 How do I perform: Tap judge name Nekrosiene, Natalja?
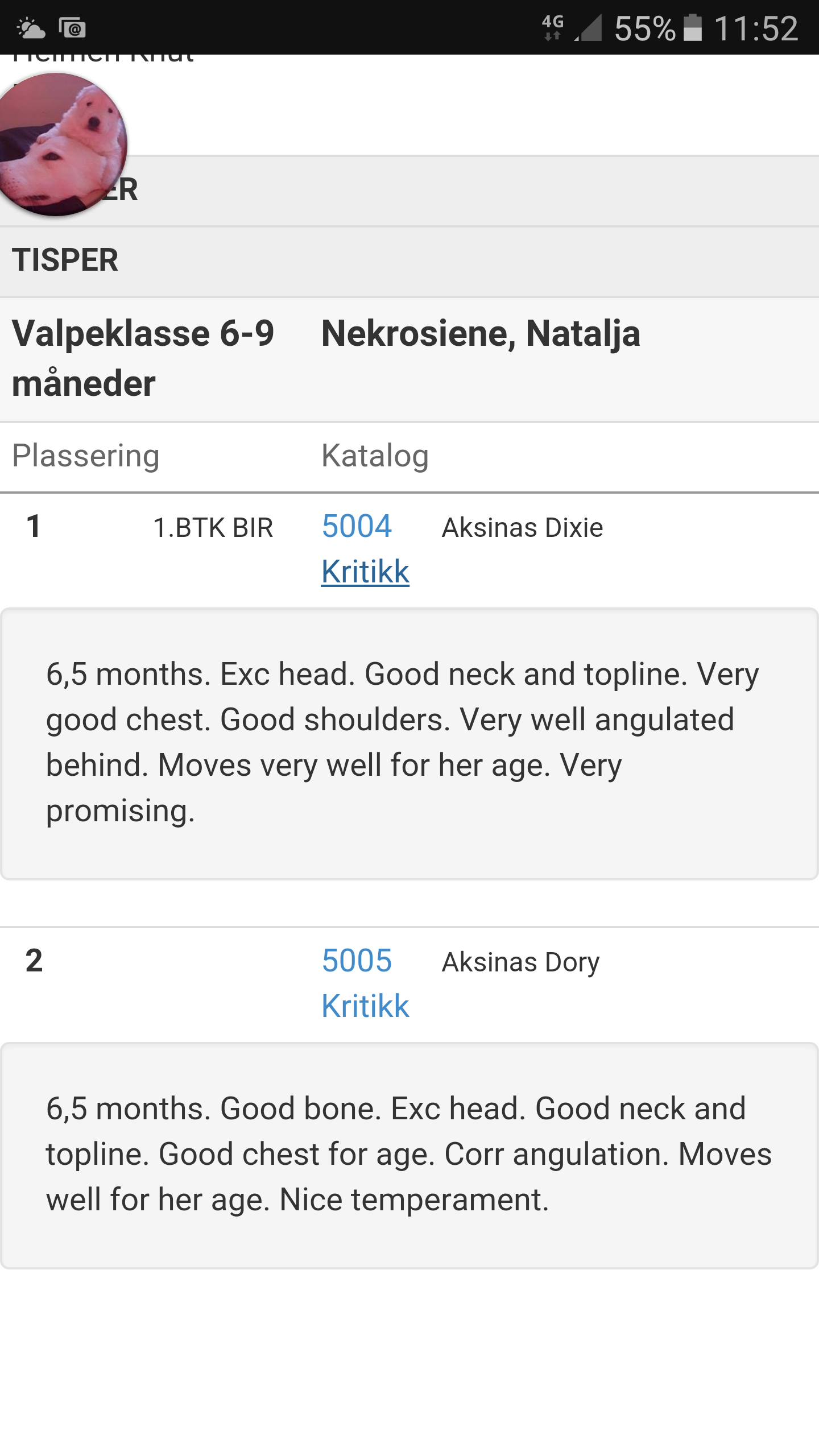pos(481,333)
